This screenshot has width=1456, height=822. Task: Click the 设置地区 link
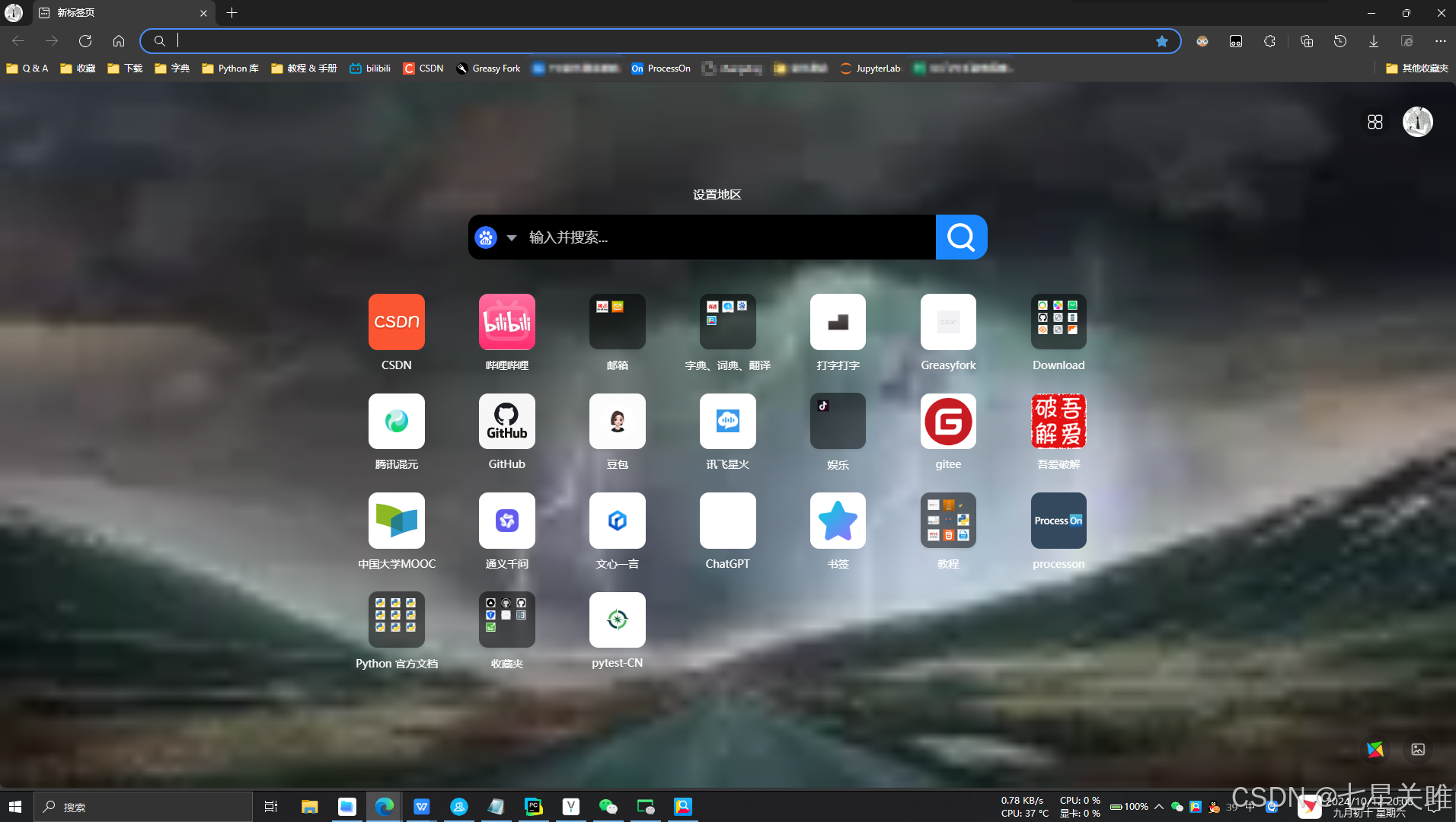(x=717, y=195)
